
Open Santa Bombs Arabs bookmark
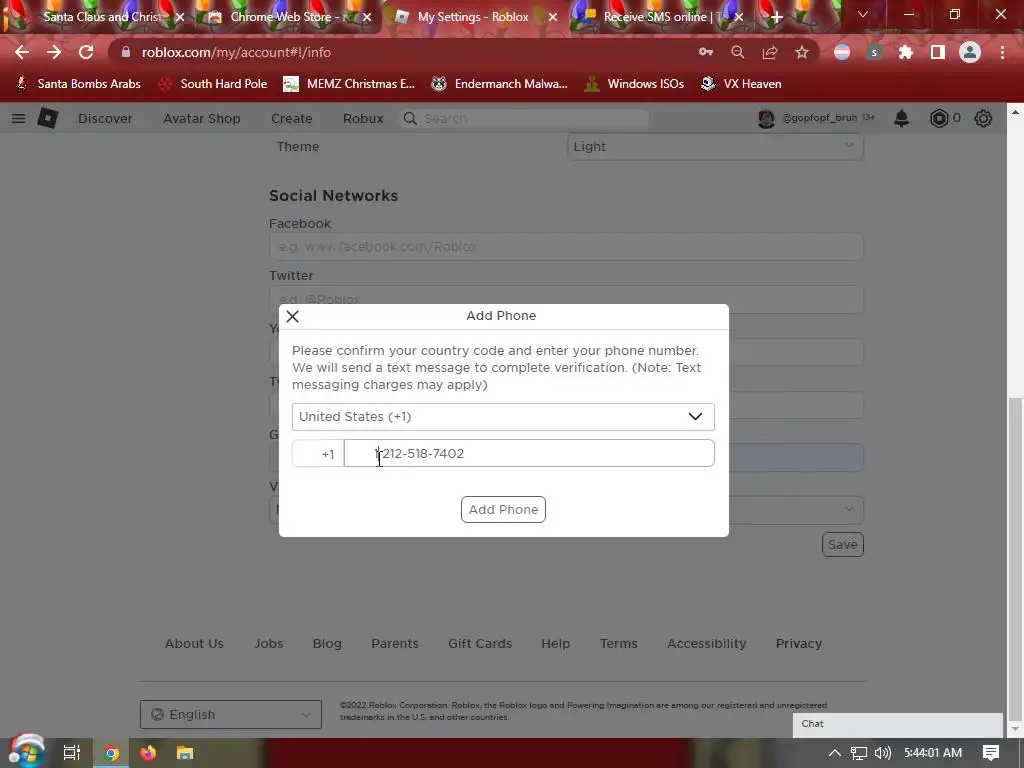coord(78,84)
